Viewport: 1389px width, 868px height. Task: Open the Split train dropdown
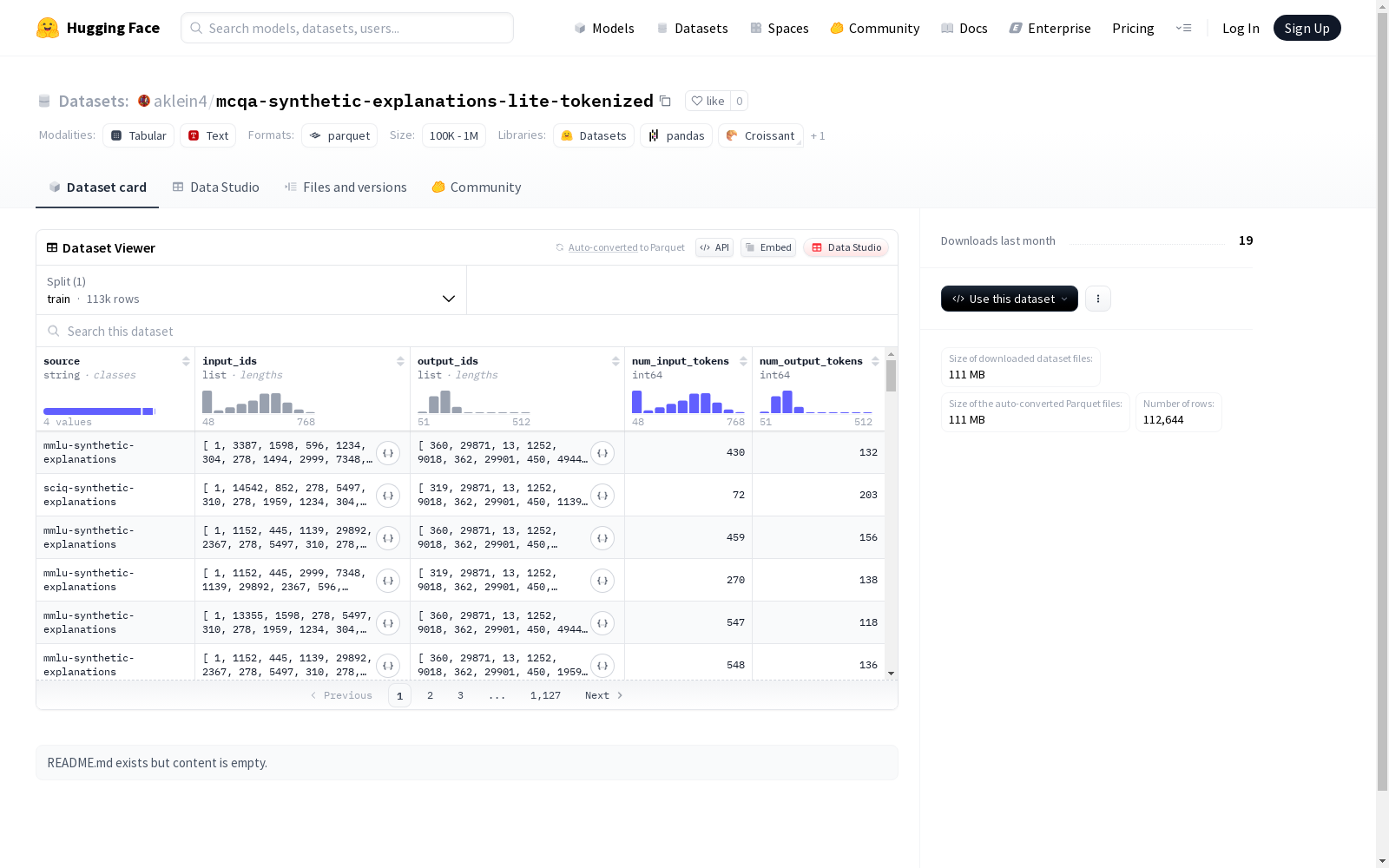(x=252, y=290)
